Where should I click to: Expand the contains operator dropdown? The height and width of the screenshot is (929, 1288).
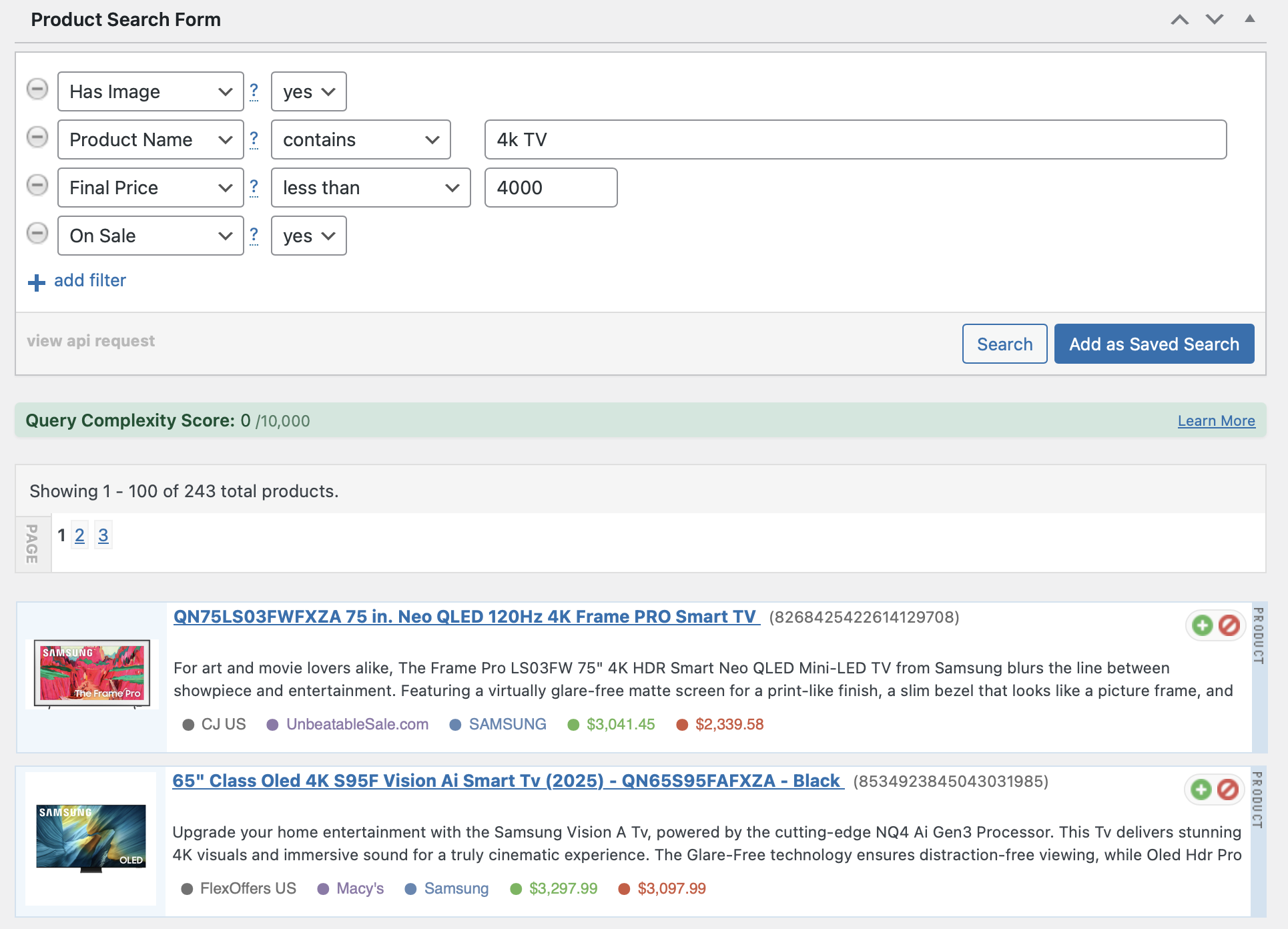click(x=360, y=139)
